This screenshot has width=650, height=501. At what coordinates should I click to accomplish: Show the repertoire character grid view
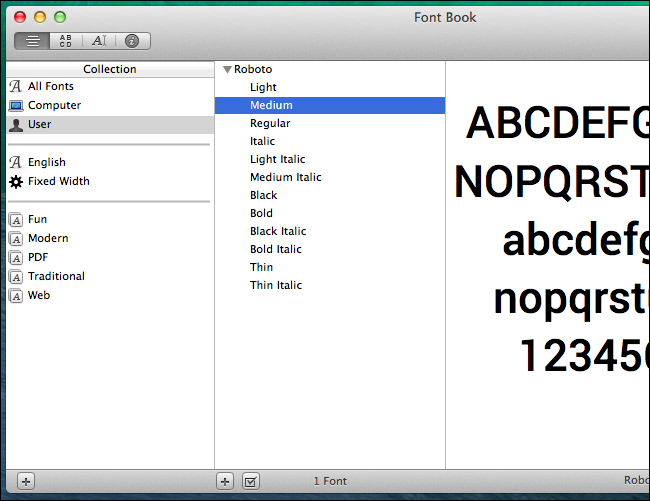(65, 41)
